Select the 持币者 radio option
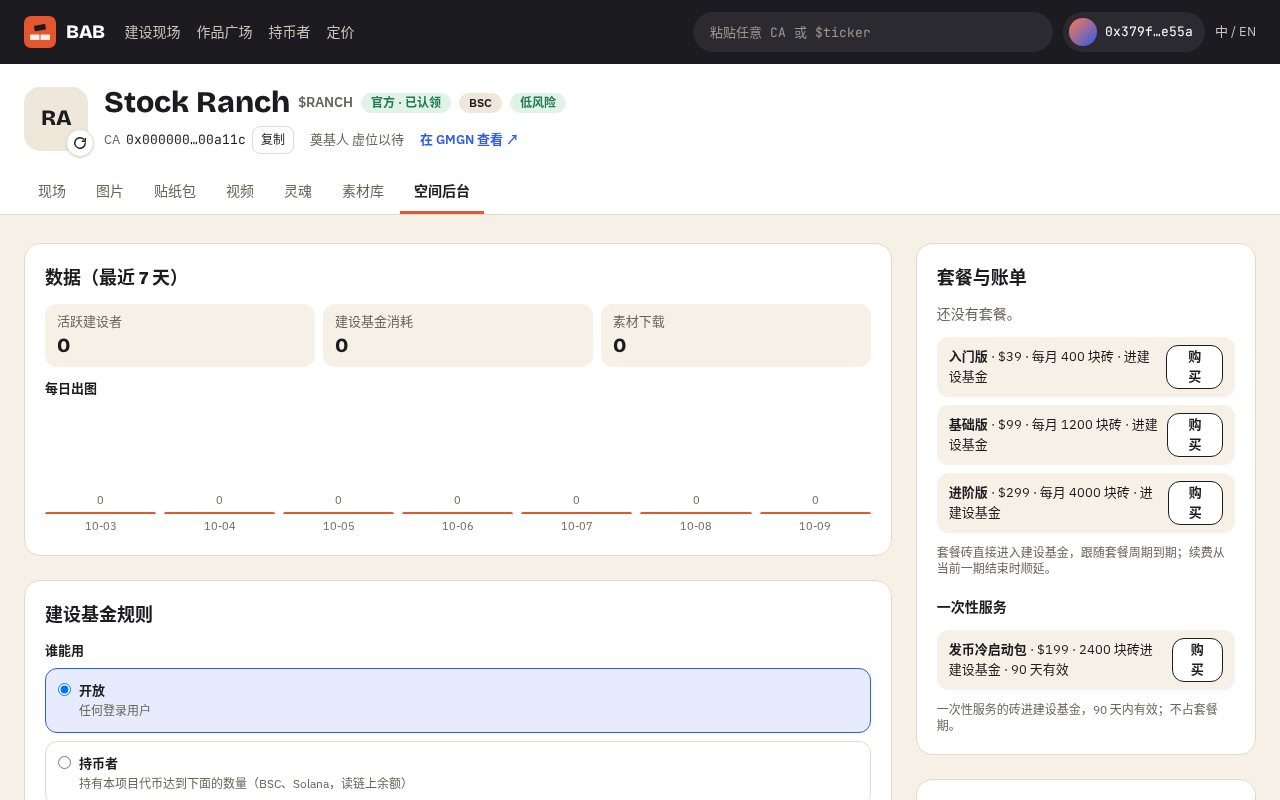The image size is (1280, 800). coord(64,762)
